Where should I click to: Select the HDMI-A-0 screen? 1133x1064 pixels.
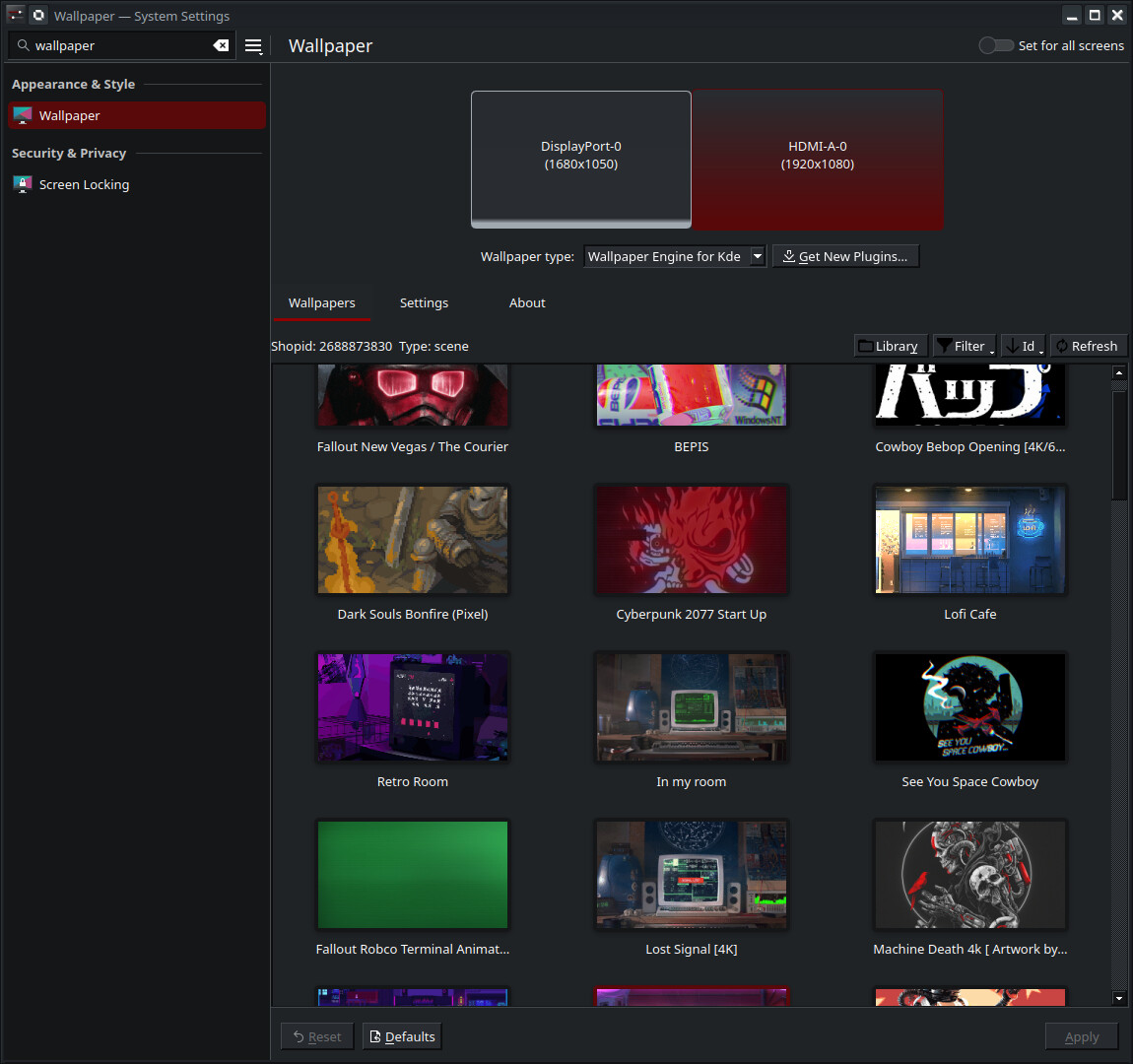[x=818, y=158]
